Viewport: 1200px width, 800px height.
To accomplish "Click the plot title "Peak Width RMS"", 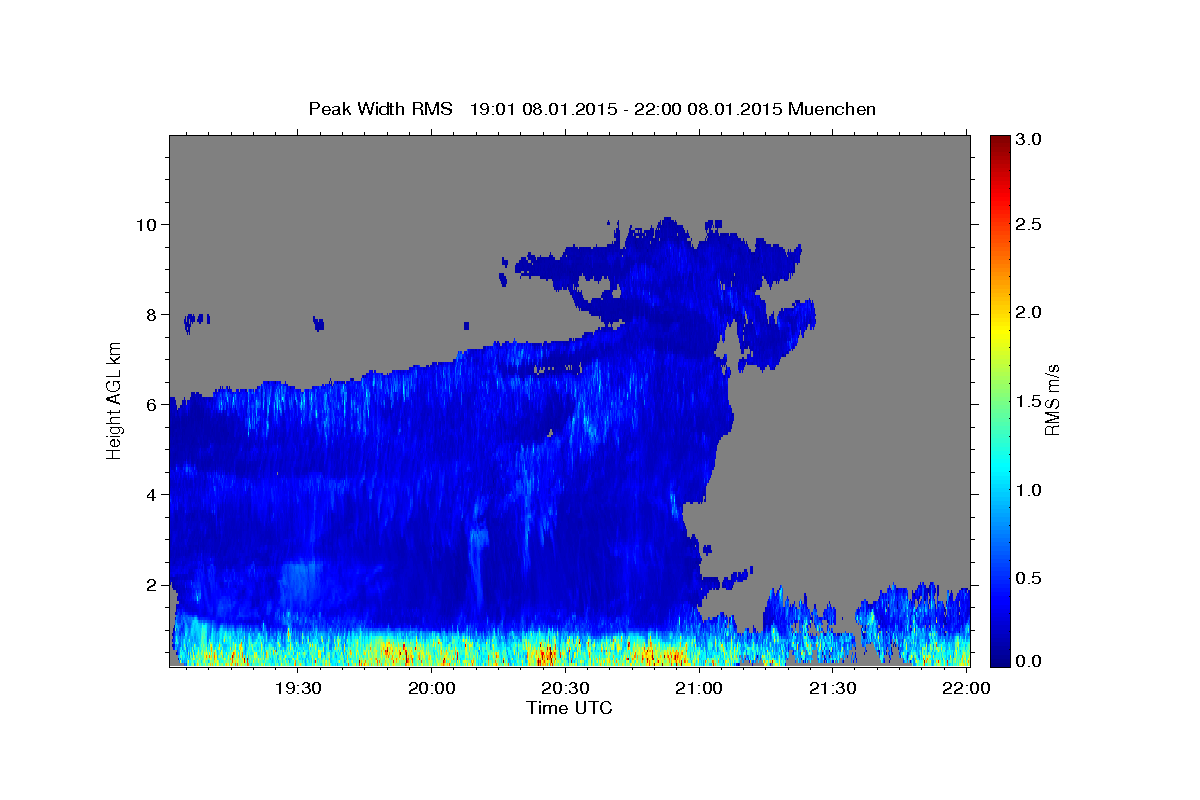I will click(381, 108).
